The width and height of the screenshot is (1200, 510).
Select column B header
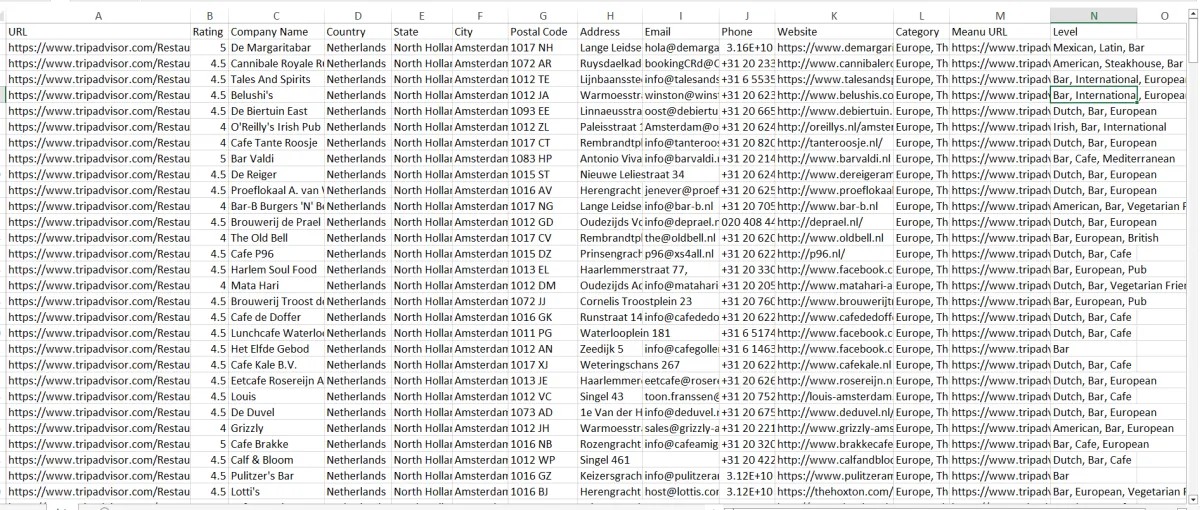tap(209, 15)
